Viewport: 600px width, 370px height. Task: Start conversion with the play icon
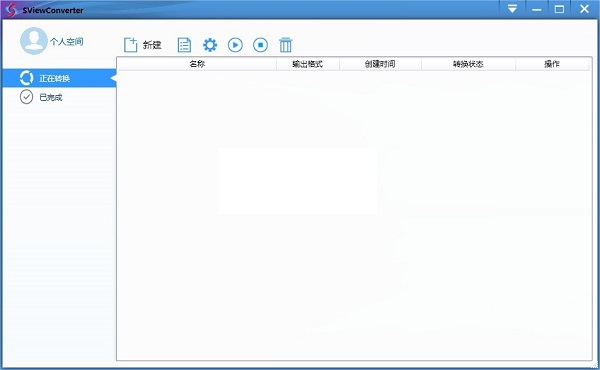pos(235,45)
